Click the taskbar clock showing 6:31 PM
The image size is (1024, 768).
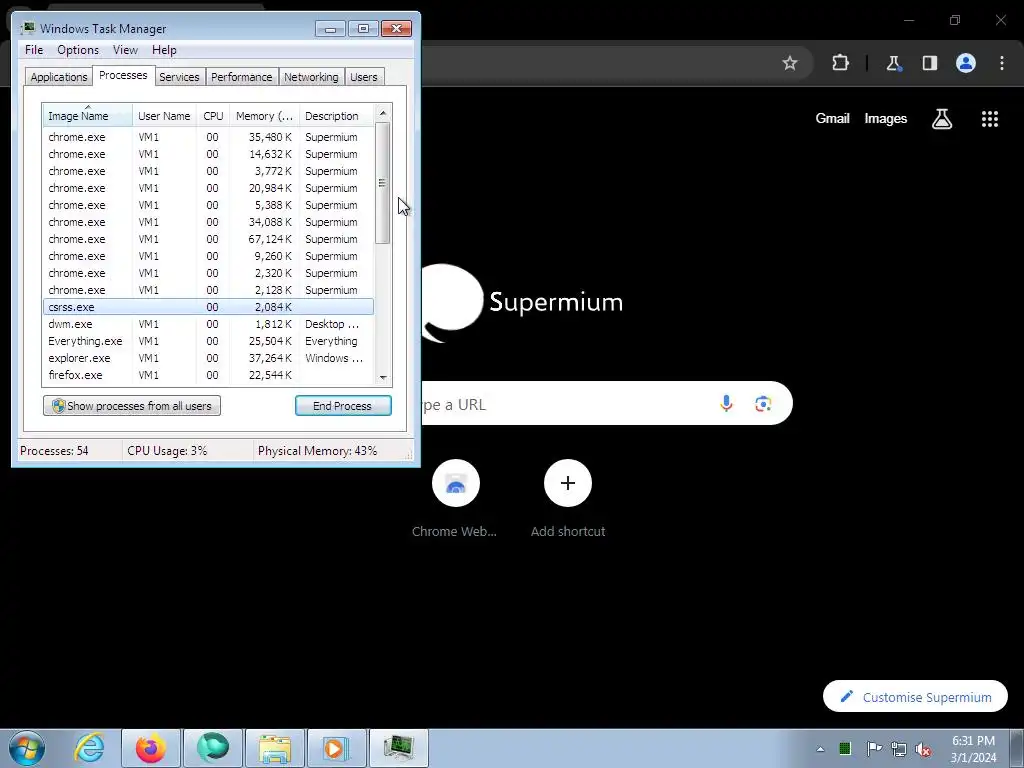pos(973,749)
